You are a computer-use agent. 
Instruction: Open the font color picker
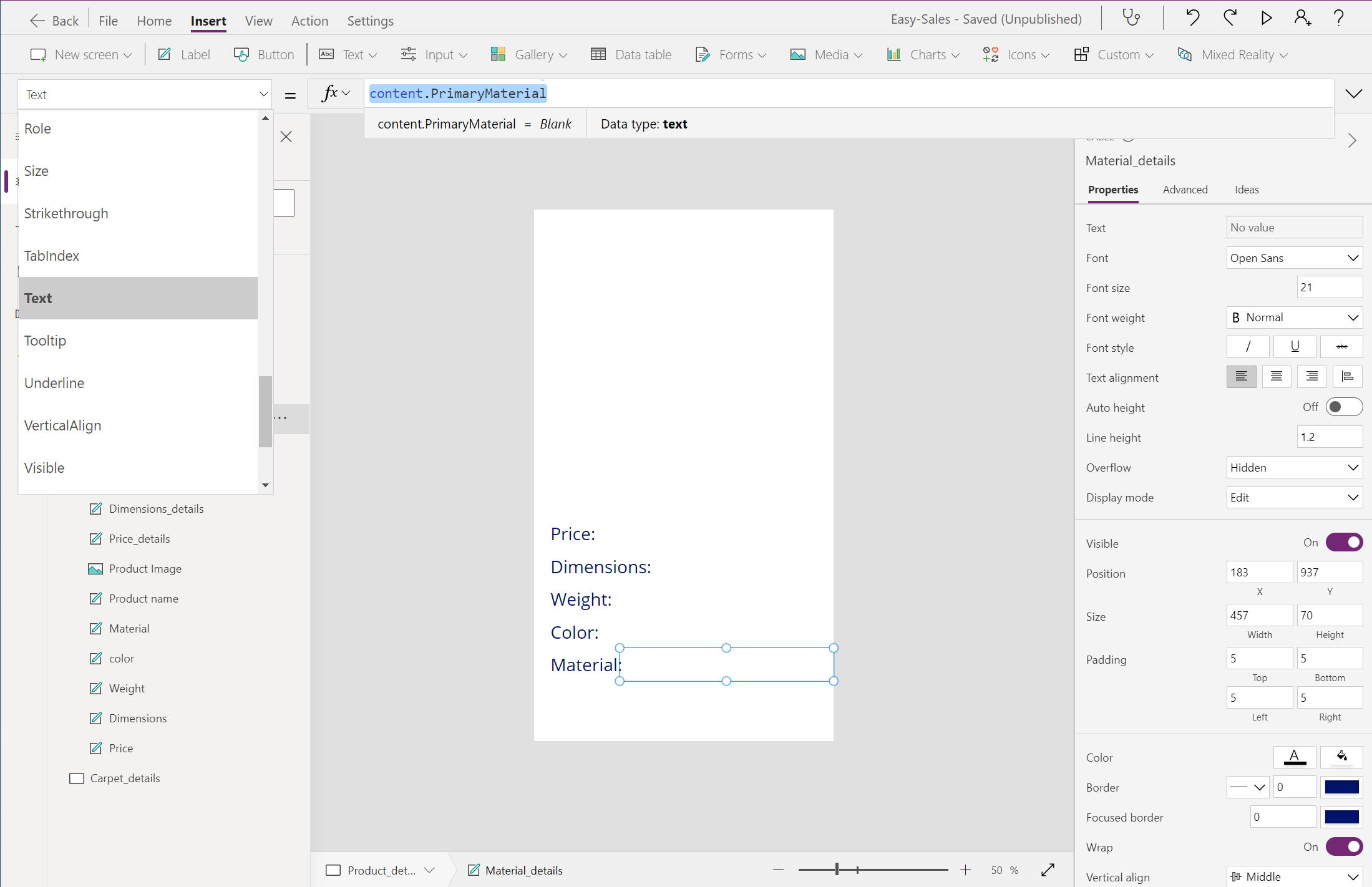point(1295,757)
